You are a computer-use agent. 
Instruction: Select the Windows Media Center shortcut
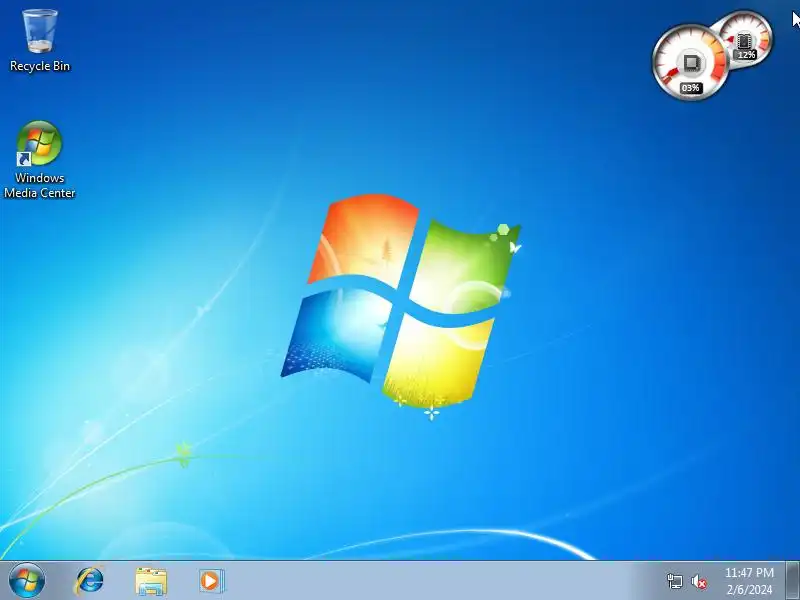(39, 159)
